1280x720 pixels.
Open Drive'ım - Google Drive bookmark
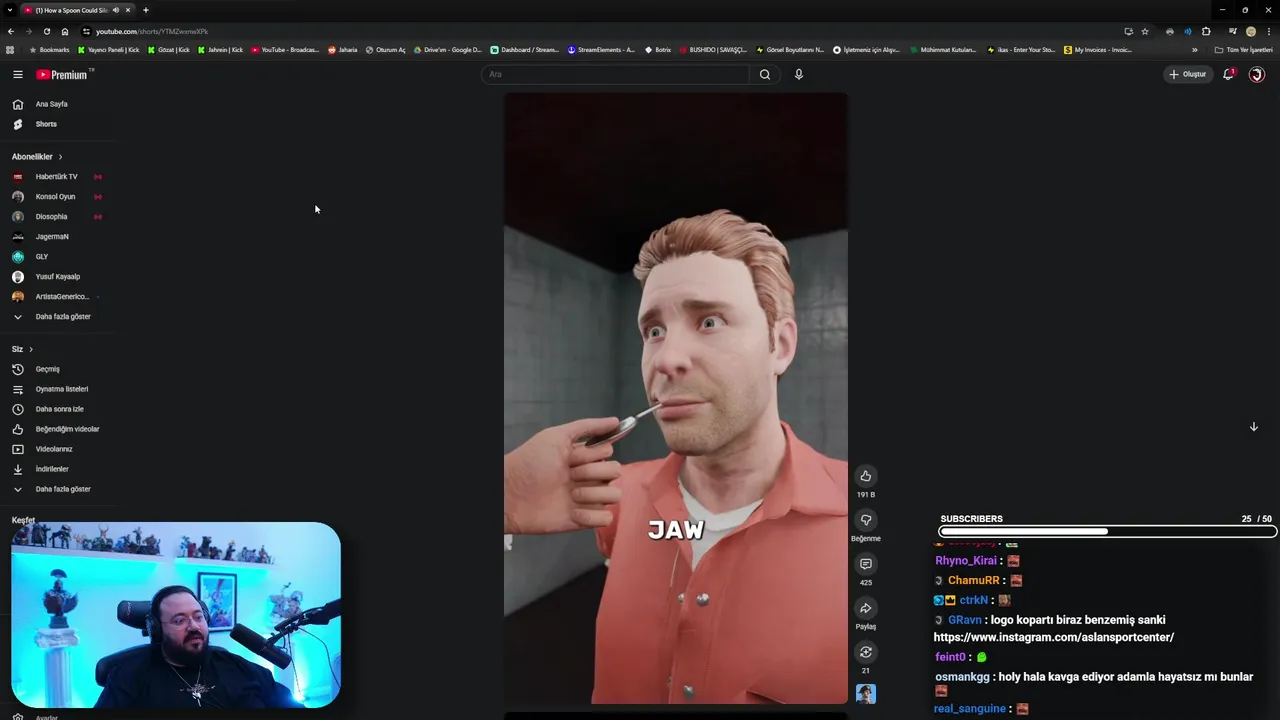click(448, 50)
